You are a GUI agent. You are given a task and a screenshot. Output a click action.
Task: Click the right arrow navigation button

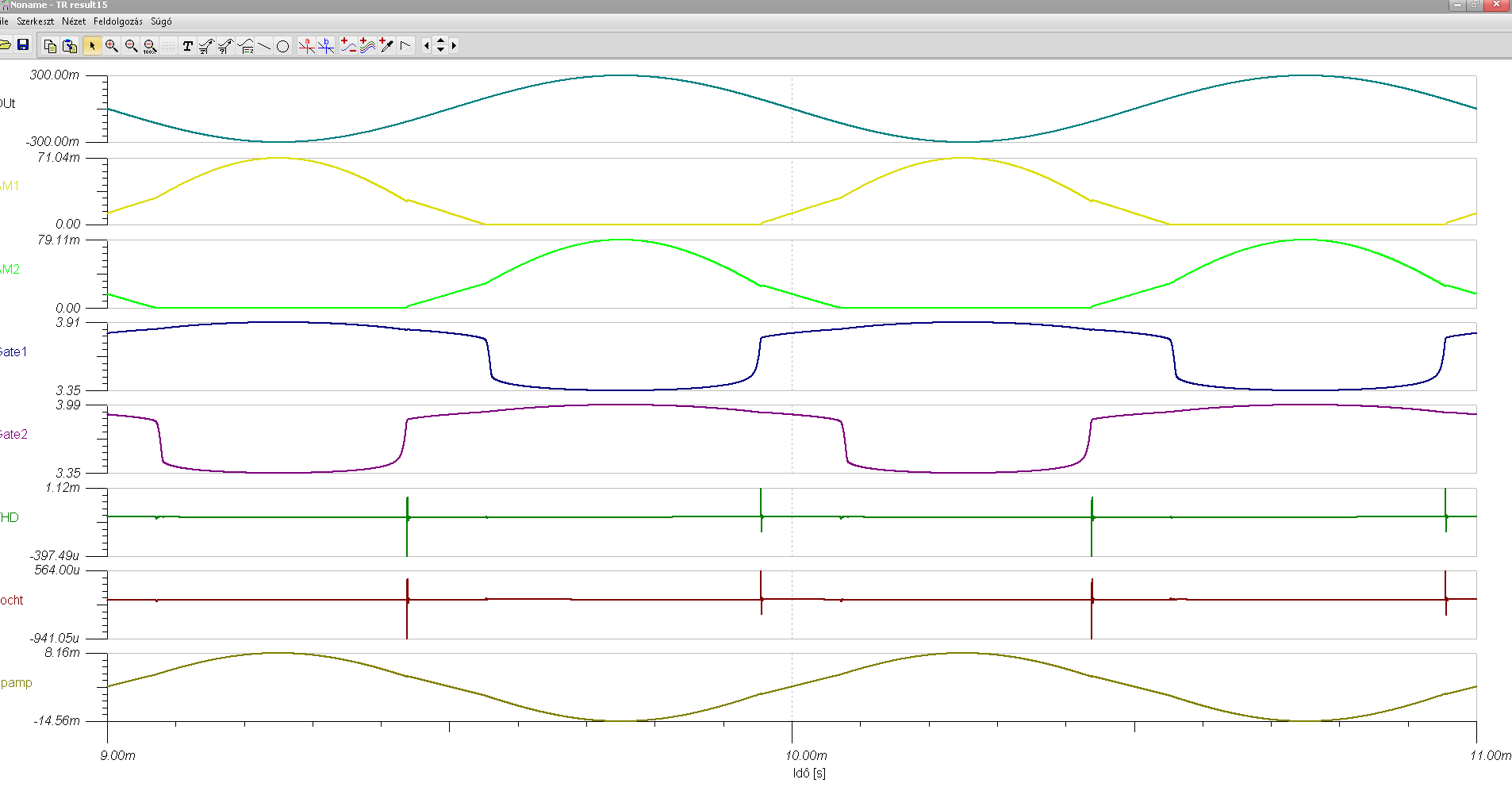tap(454, 45)
